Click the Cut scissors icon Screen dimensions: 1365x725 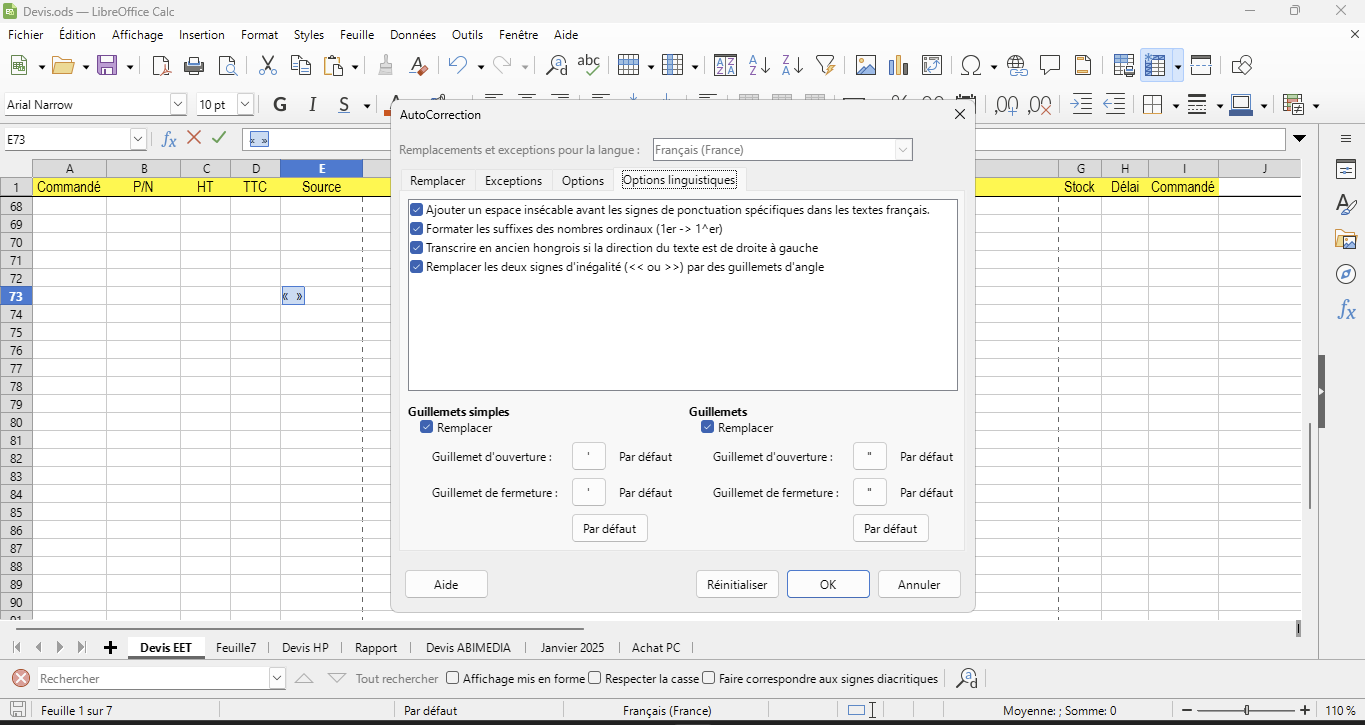pos(267,66)
